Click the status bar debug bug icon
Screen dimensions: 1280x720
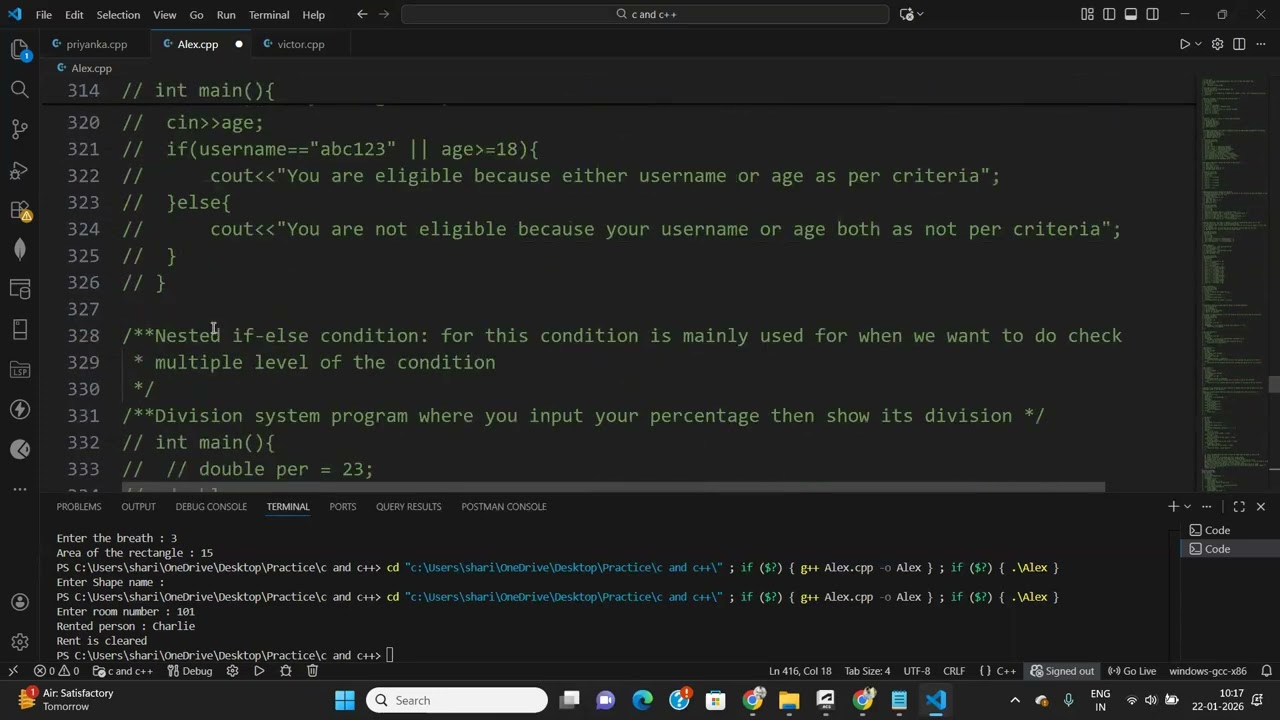[286, 671]
